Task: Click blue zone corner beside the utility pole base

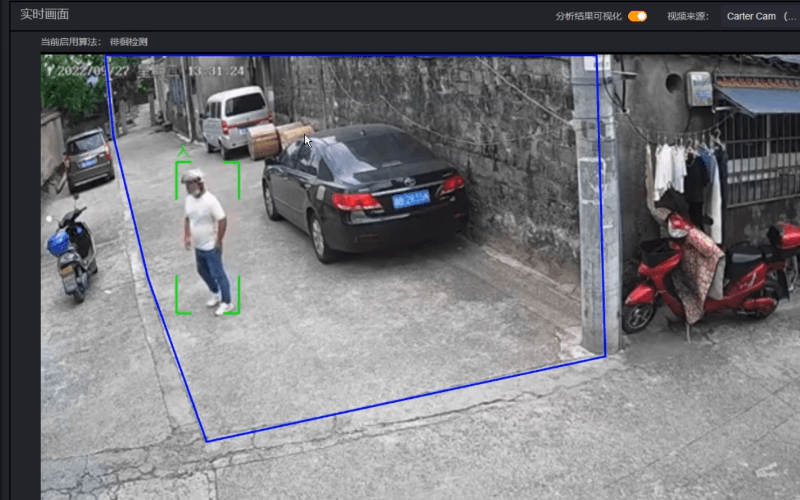Action: 605,355
